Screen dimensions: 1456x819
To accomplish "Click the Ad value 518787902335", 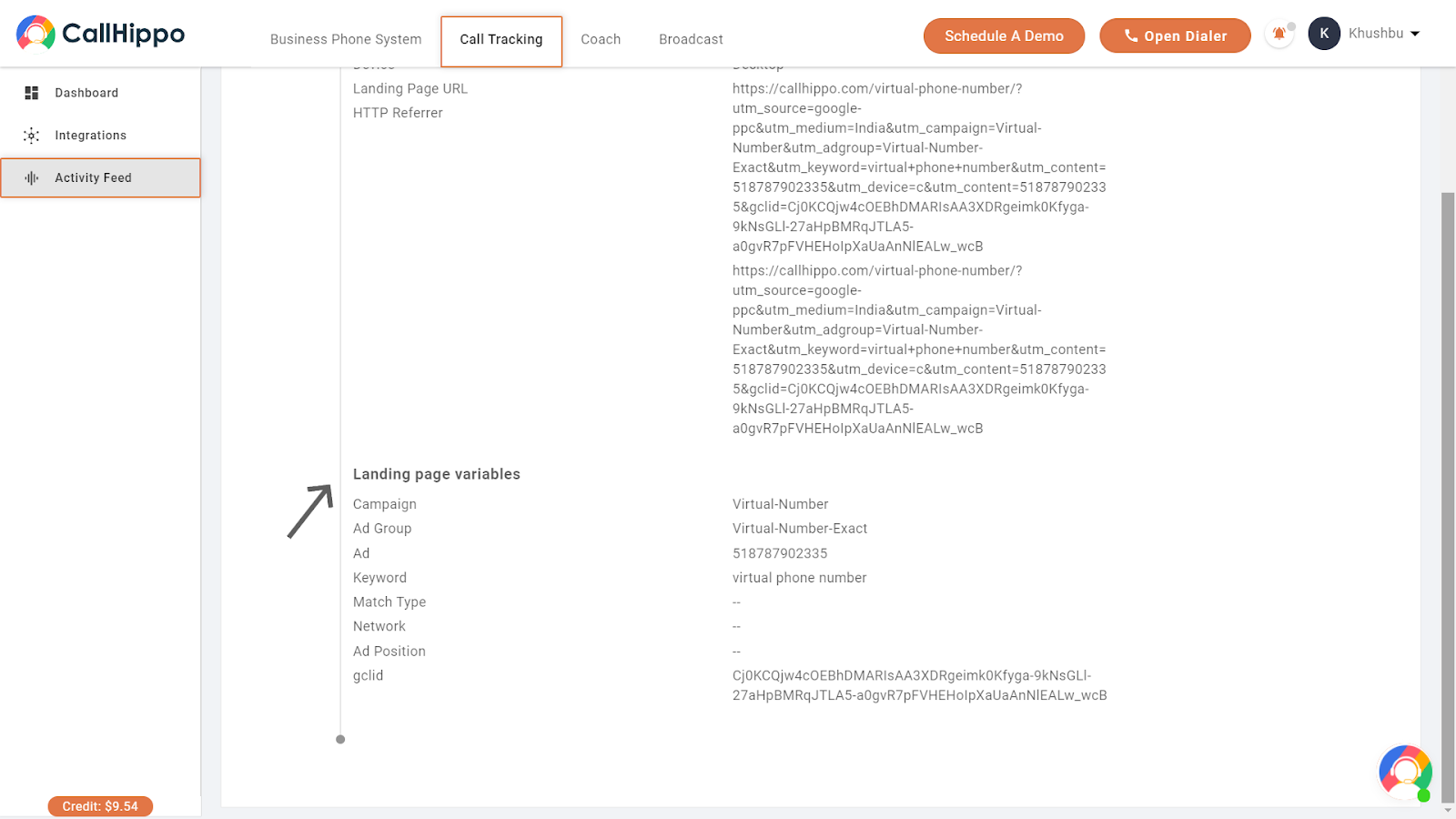I will [x=780, y=553].
